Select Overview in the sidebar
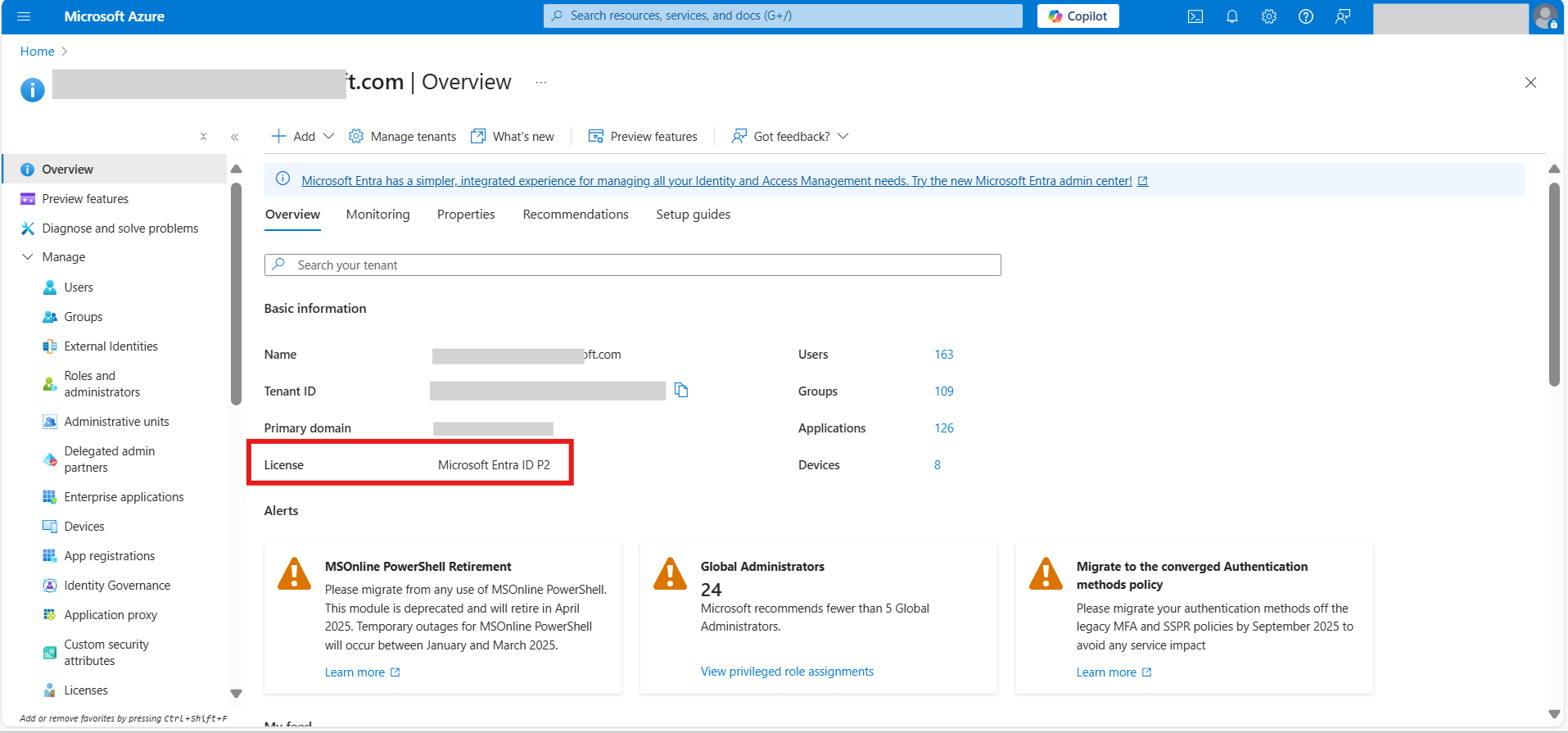 click(x=115, y=170)
